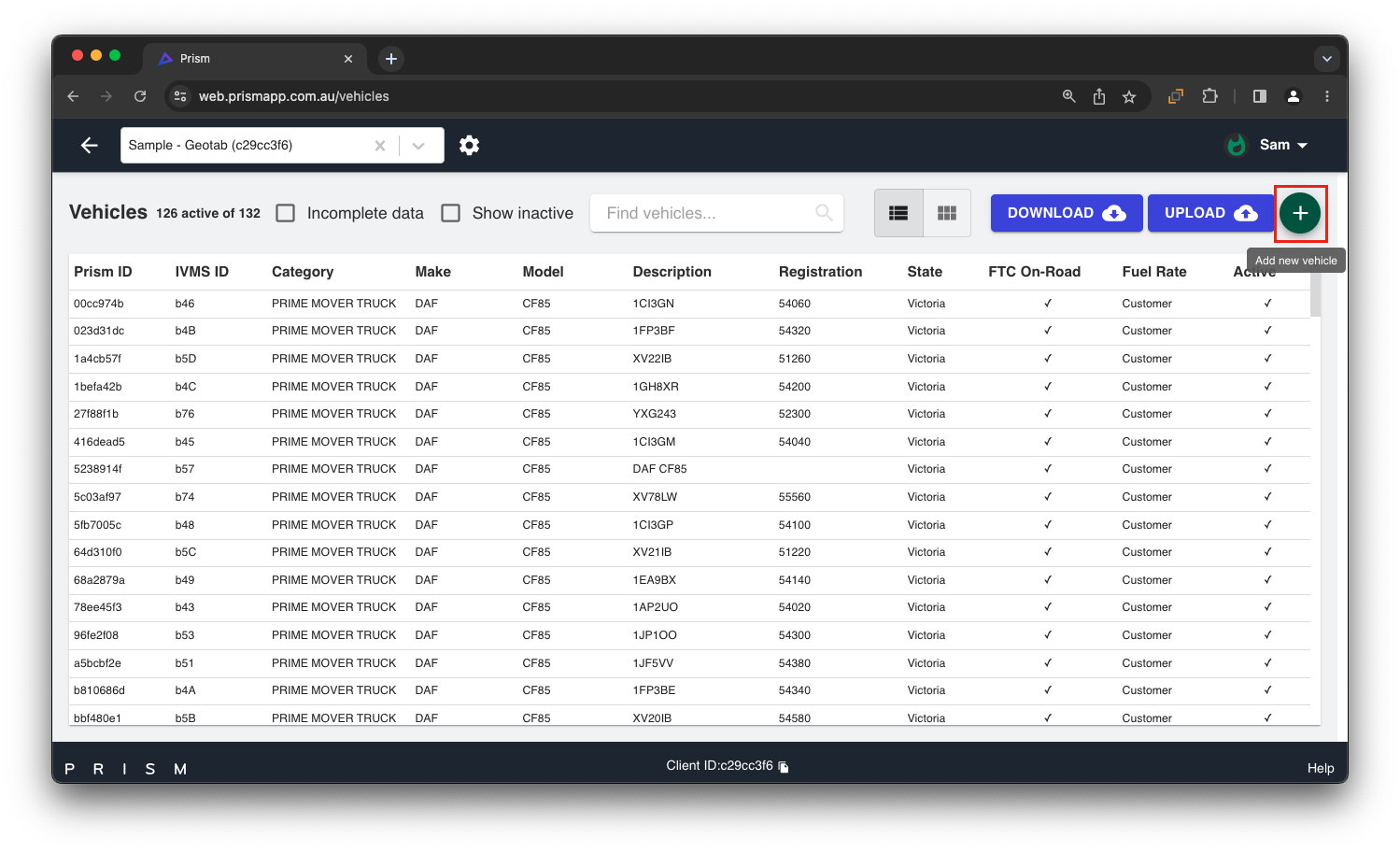This screenshot has height=852, width=1400.
Task: Open the Help link in footer
Action: [1320, 768]
